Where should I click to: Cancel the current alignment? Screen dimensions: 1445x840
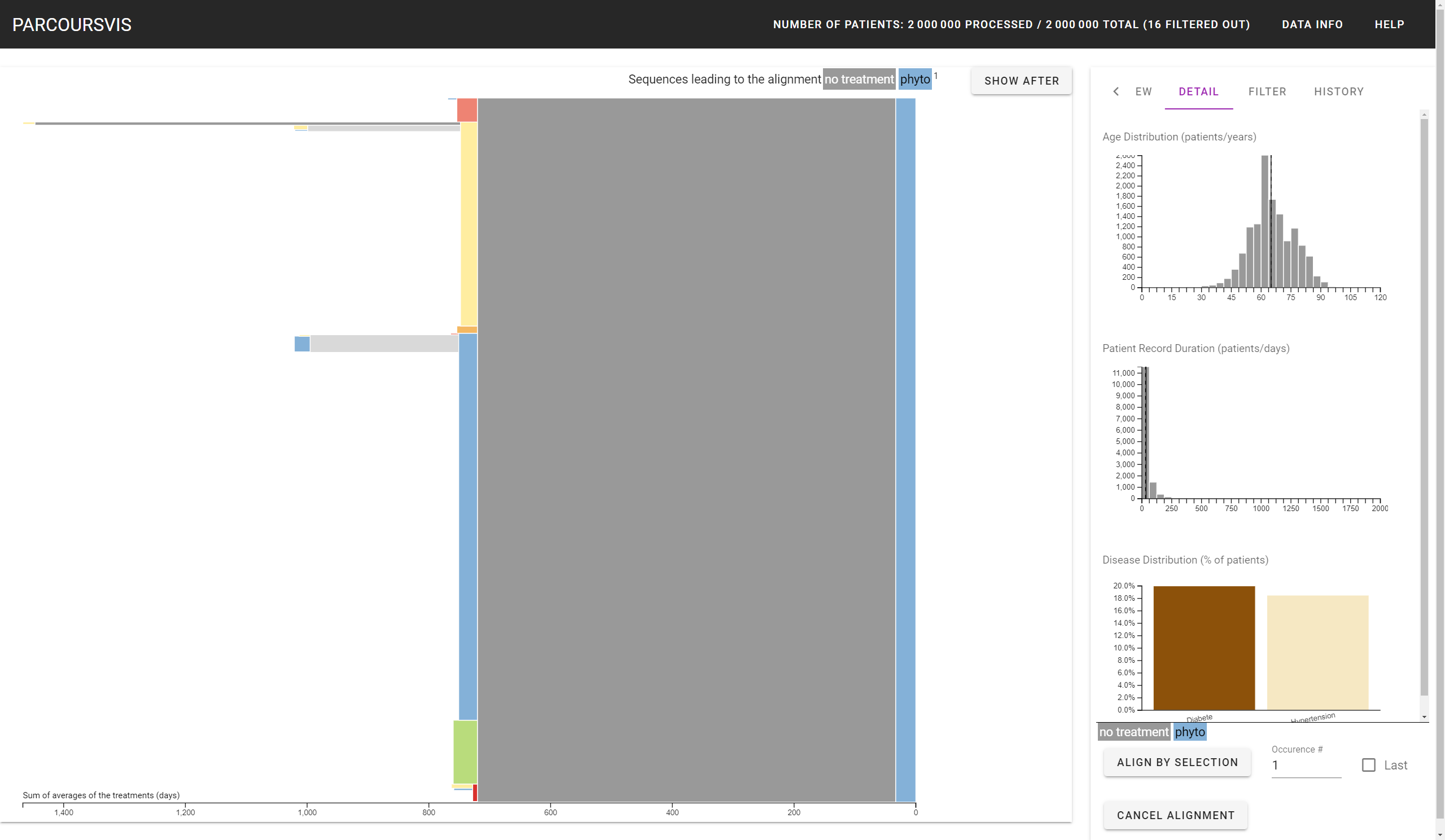[1175, 815]
